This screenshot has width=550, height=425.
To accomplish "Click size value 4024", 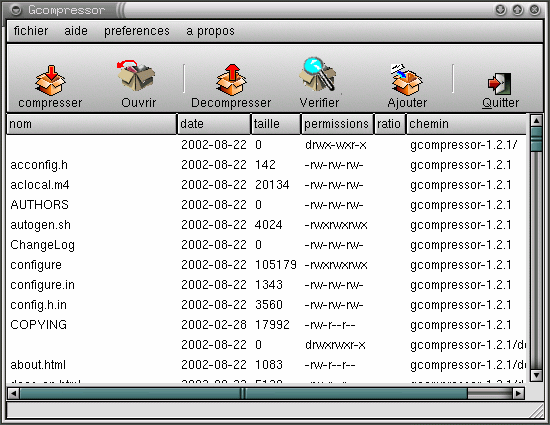I will 268,225.
